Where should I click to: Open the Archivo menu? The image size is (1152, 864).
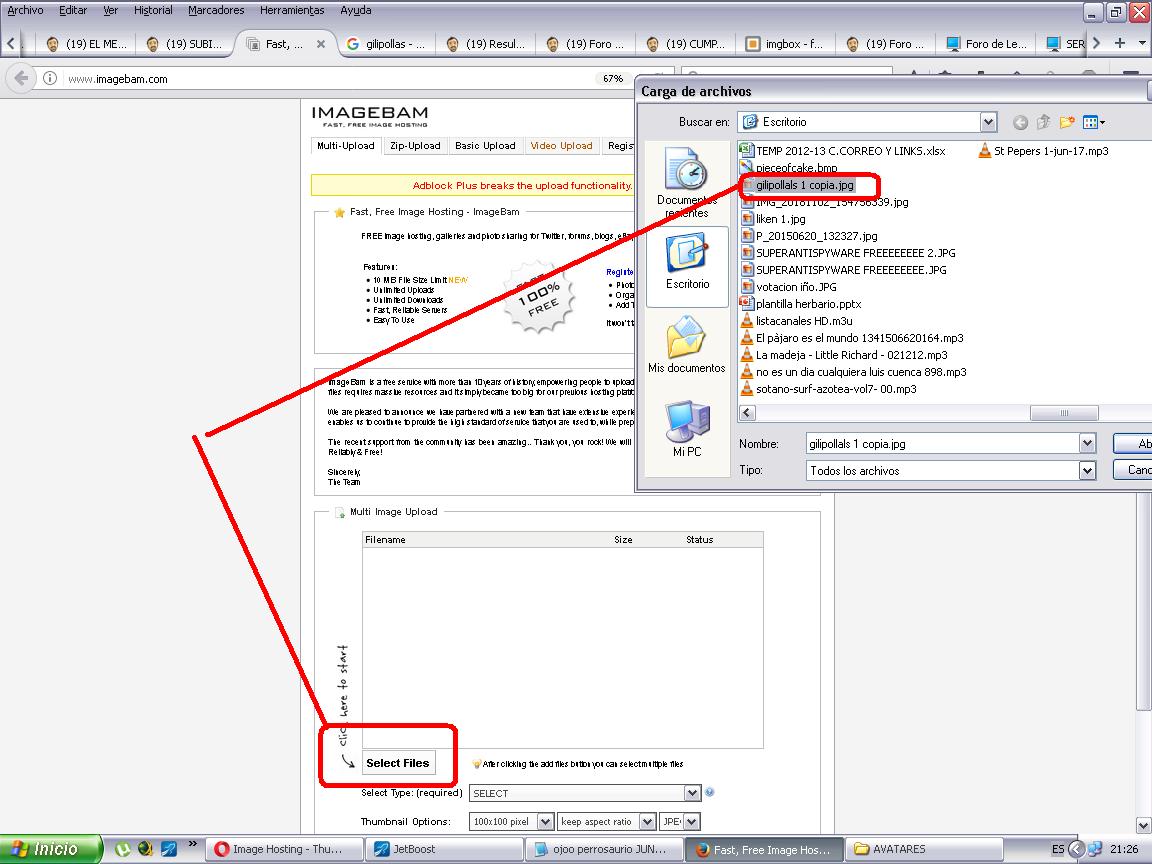click(x=25, y=10)
